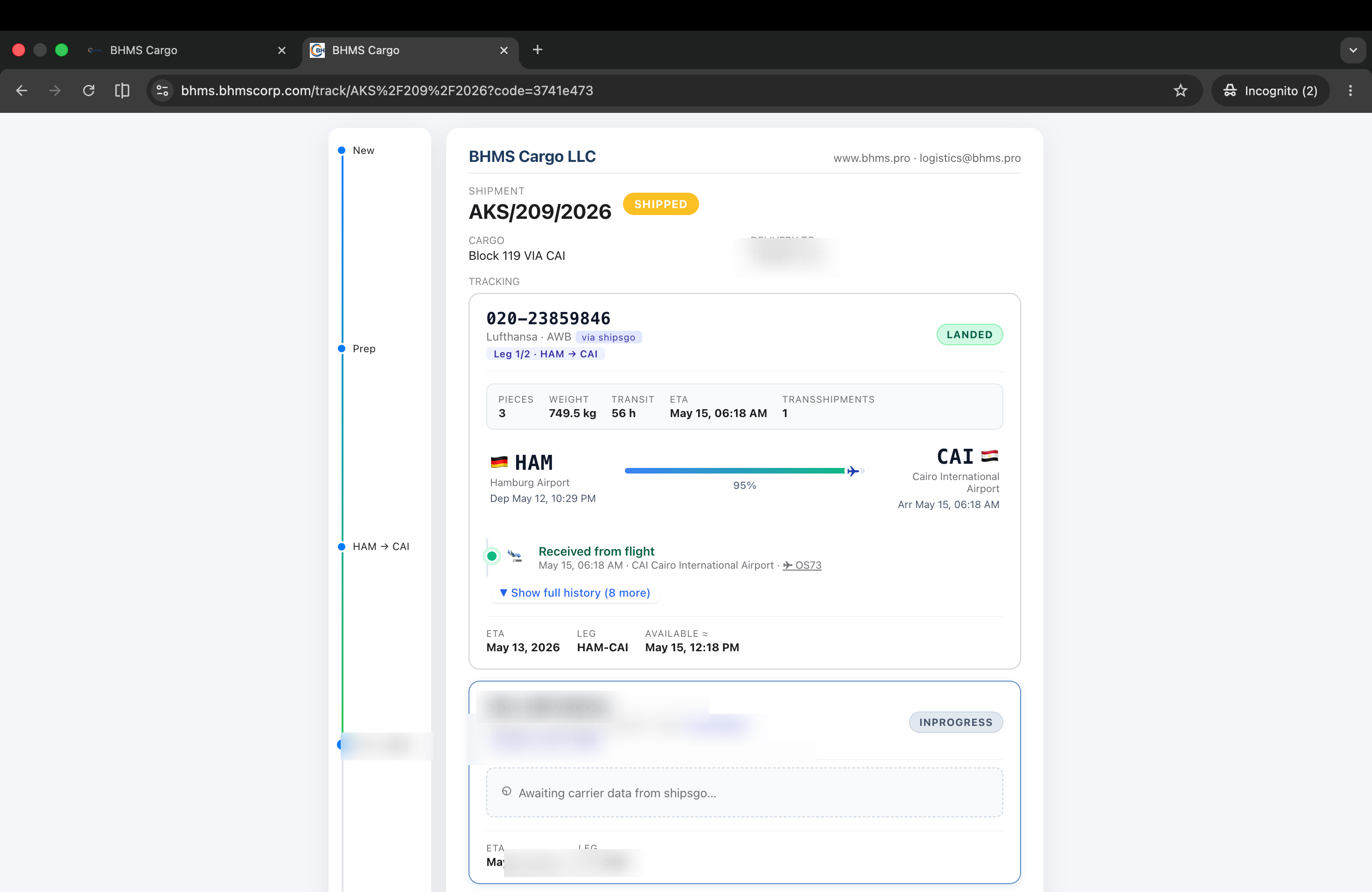Open the OS73 flight link
This screenshot has width=1372, height=892.
802,565
